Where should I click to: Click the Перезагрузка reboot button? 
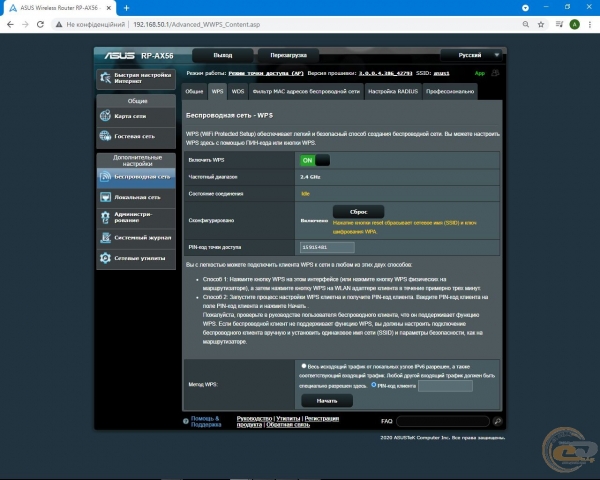pyautogui.click(x=289, y=55)
